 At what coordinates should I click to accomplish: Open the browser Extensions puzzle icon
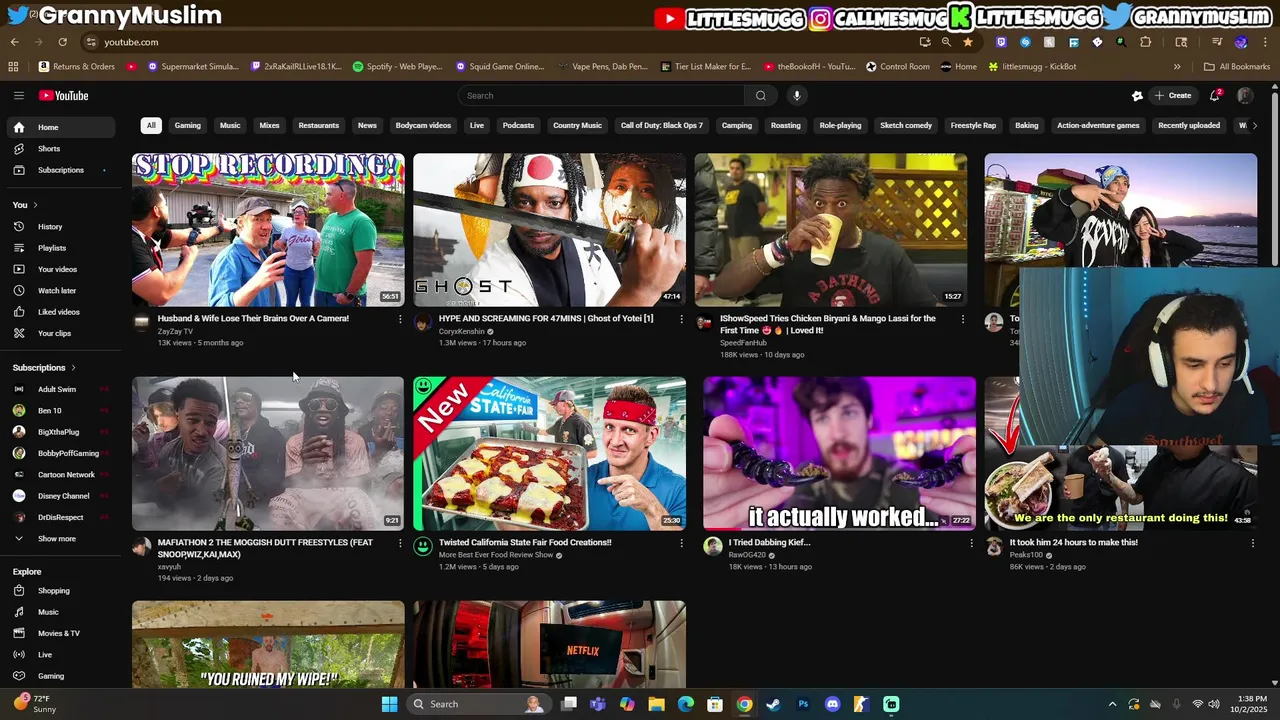pyautogui.click(x=1146, y=42)
